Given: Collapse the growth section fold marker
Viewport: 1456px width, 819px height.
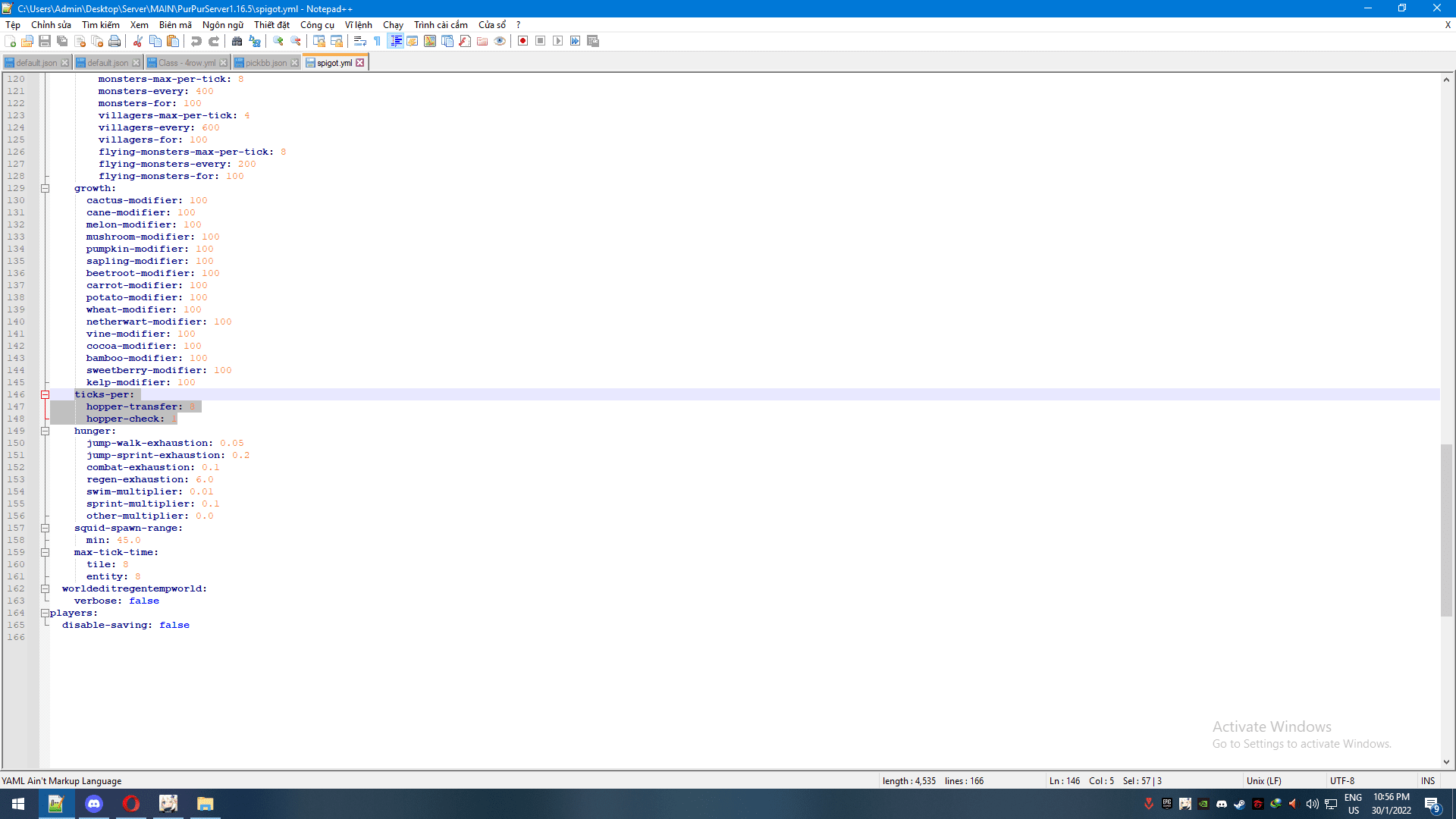Looking at the screenshot, I should click(45, 188).
